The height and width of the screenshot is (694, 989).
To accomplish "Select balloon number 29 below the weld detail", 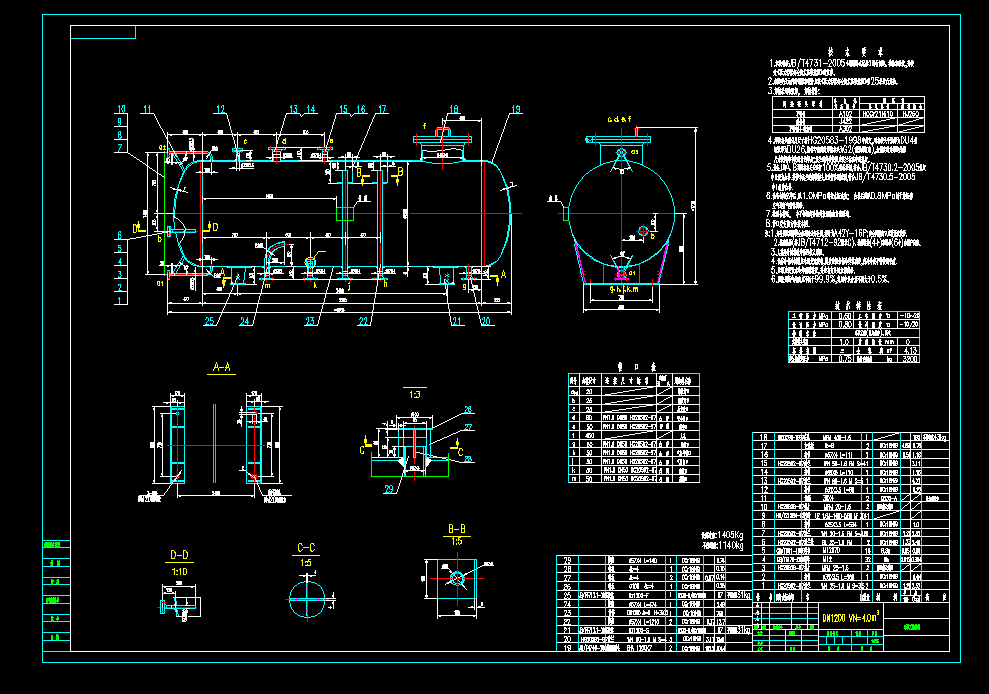I will pyautogui.click(x=390, y=489).
